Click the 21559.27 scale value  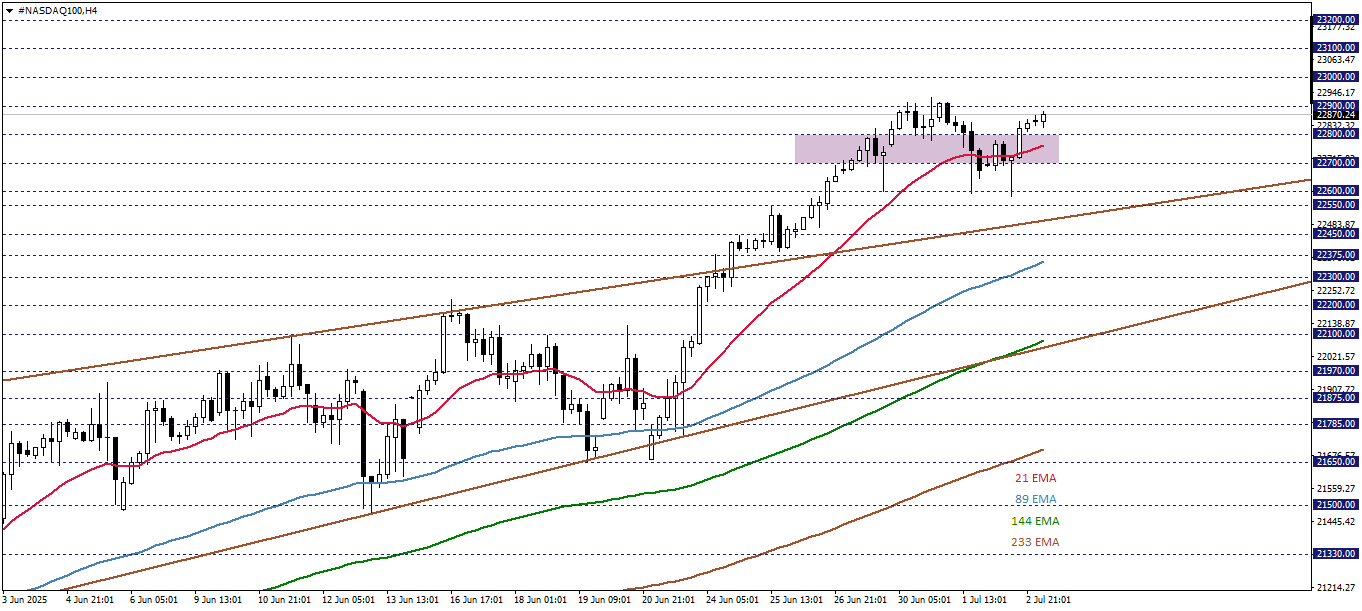click(1337, 489)
